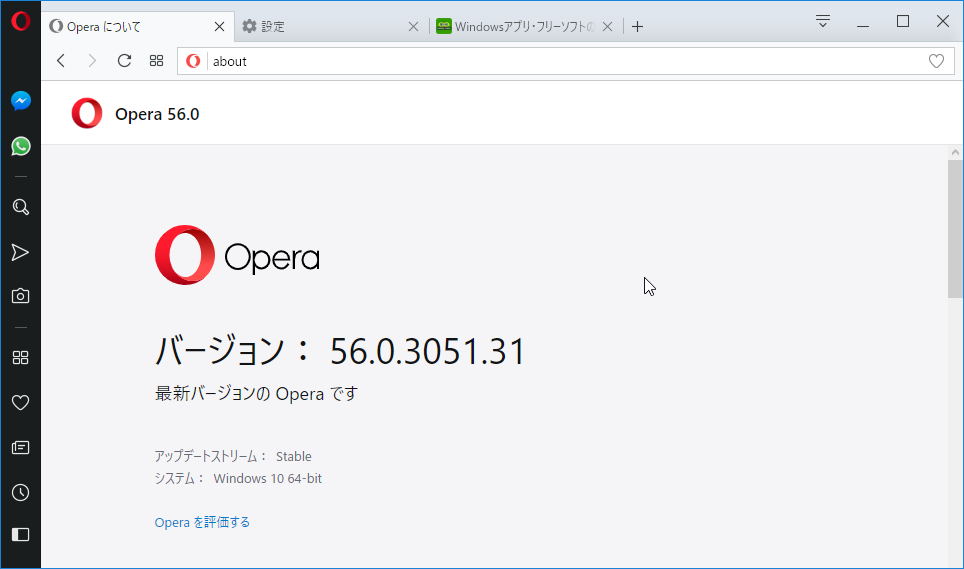The width and height of the screenshot is (964, 569).
Task: Select version text 56.0.3051.31
Action: pyautogui.click(x=428, y=351)
